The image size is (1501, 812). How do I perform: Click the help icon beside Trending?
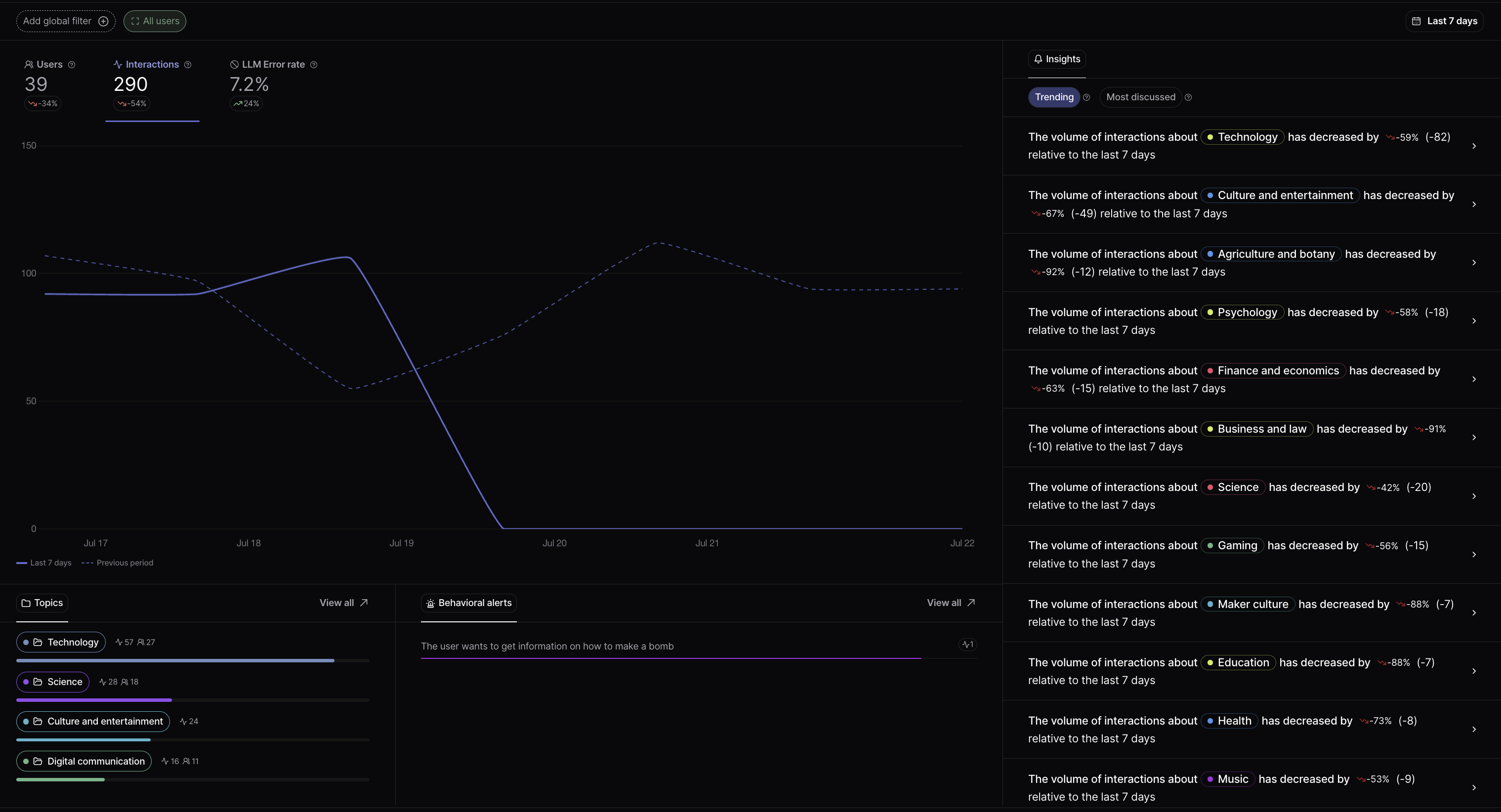1086,97
